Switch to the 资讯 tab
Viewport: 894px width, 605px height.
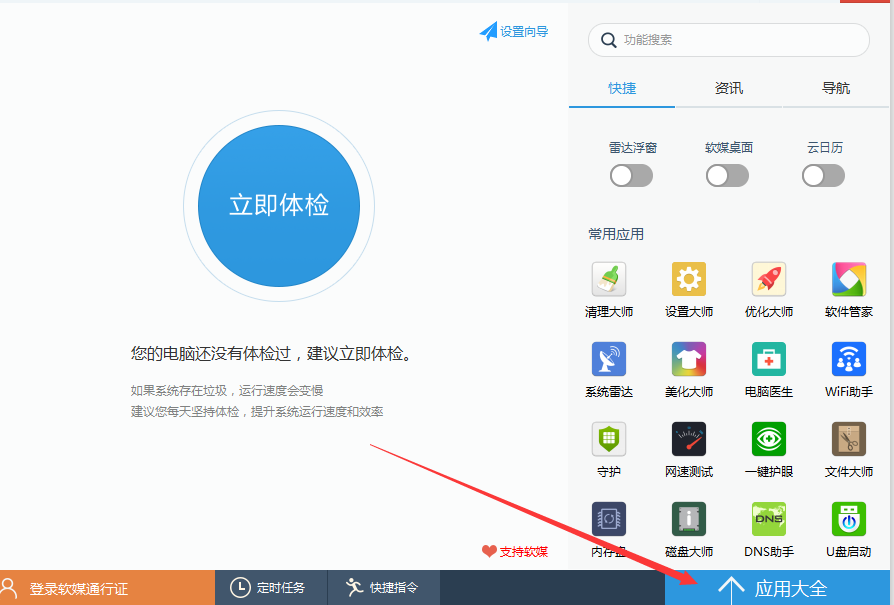tap(729, 88)
